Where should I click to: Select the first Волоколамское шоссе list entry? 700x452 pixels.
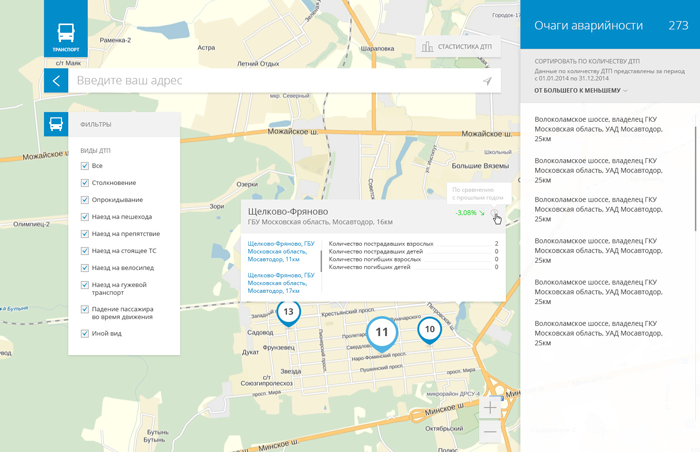coord(598,128)
